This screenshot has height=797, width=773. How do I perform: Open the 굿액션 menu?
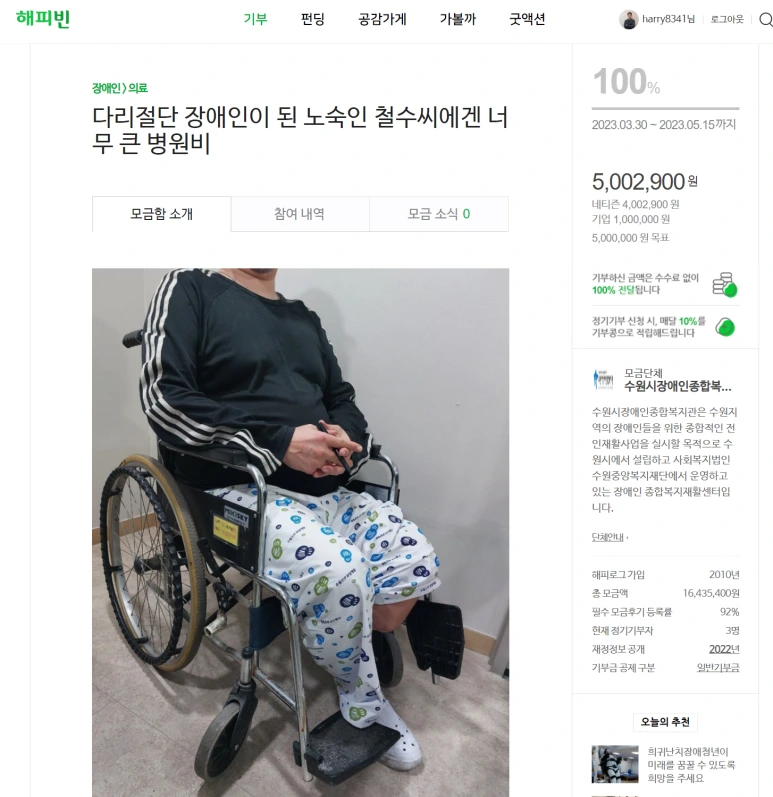coord(527,19)
